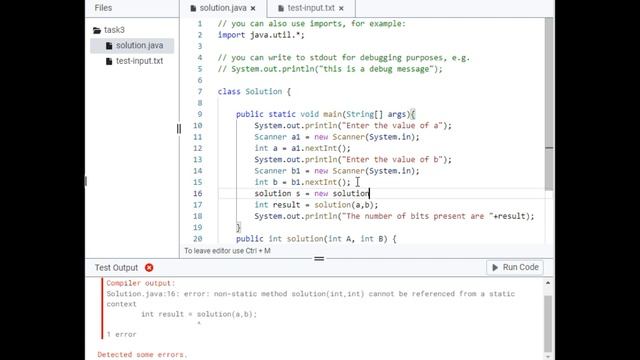Click the task3 open-folder icon
The height and width of the screenshot is (360, 640).
[x=97, y=30]
